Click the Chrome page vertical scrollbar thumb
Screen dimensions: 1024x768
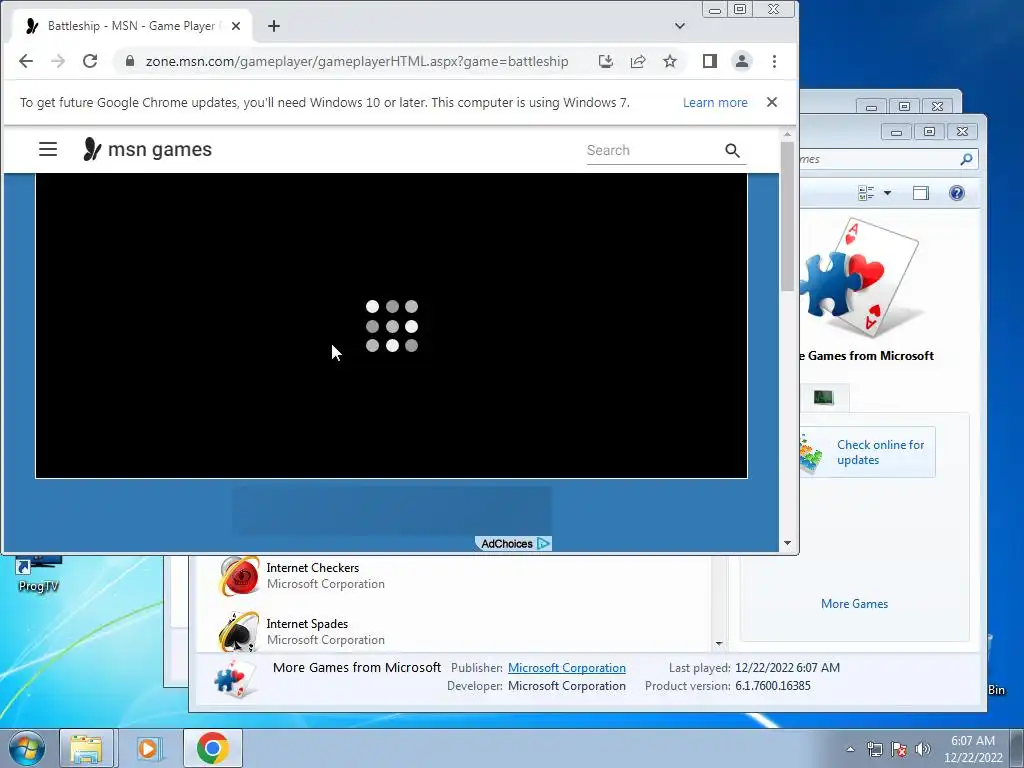[787, 216]
